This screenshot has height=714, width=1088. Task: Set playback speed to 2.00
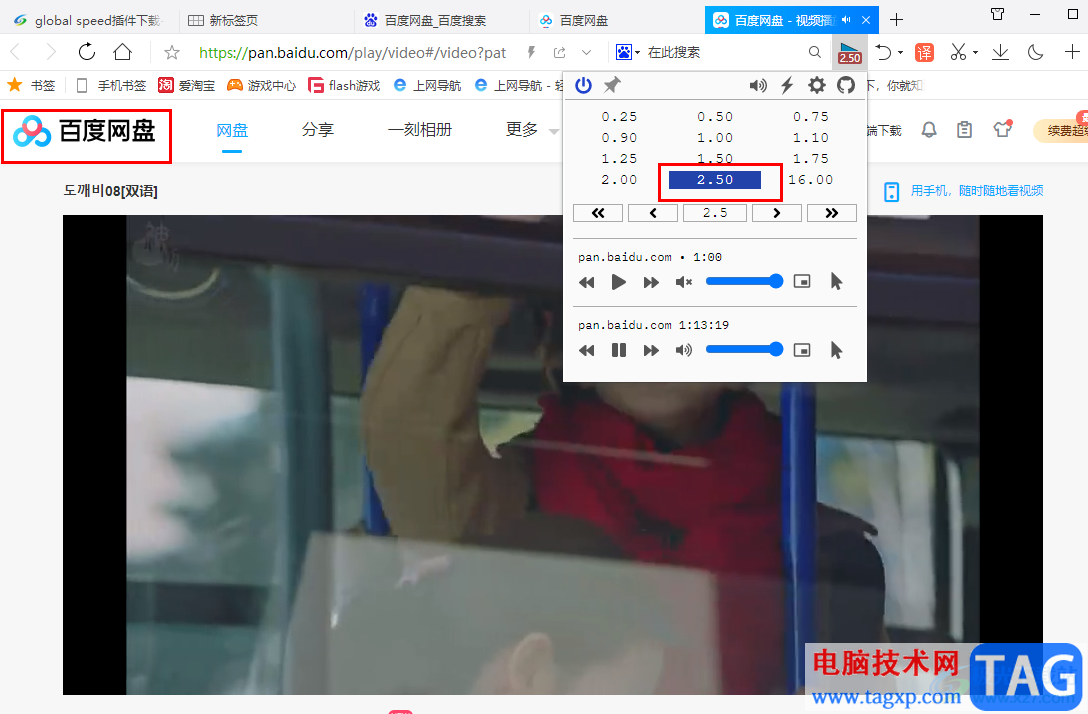click(619, 180)
